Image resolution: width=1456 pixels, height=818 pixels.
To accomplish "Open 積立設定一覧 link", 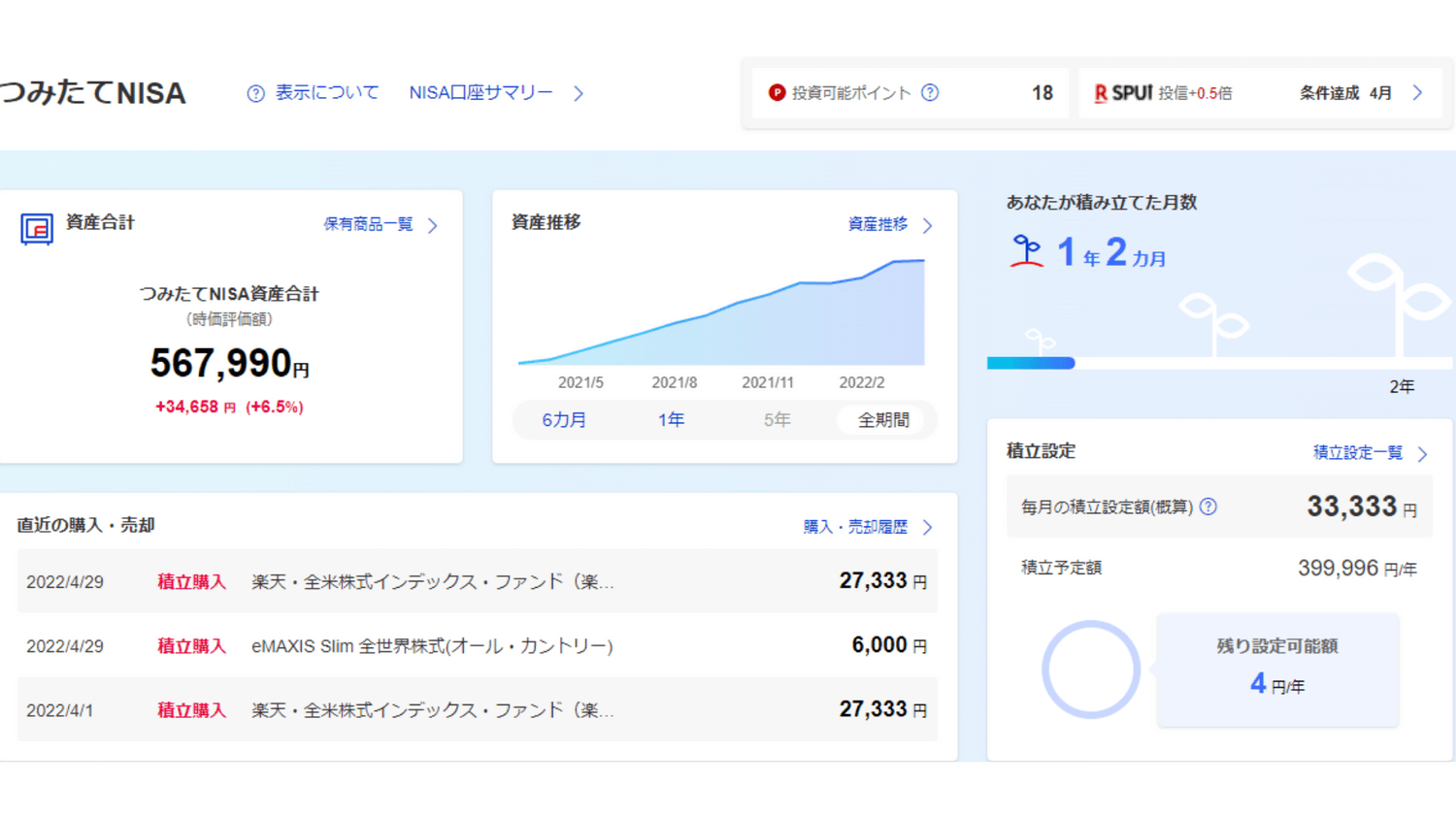I will [x=1358, y=452].
